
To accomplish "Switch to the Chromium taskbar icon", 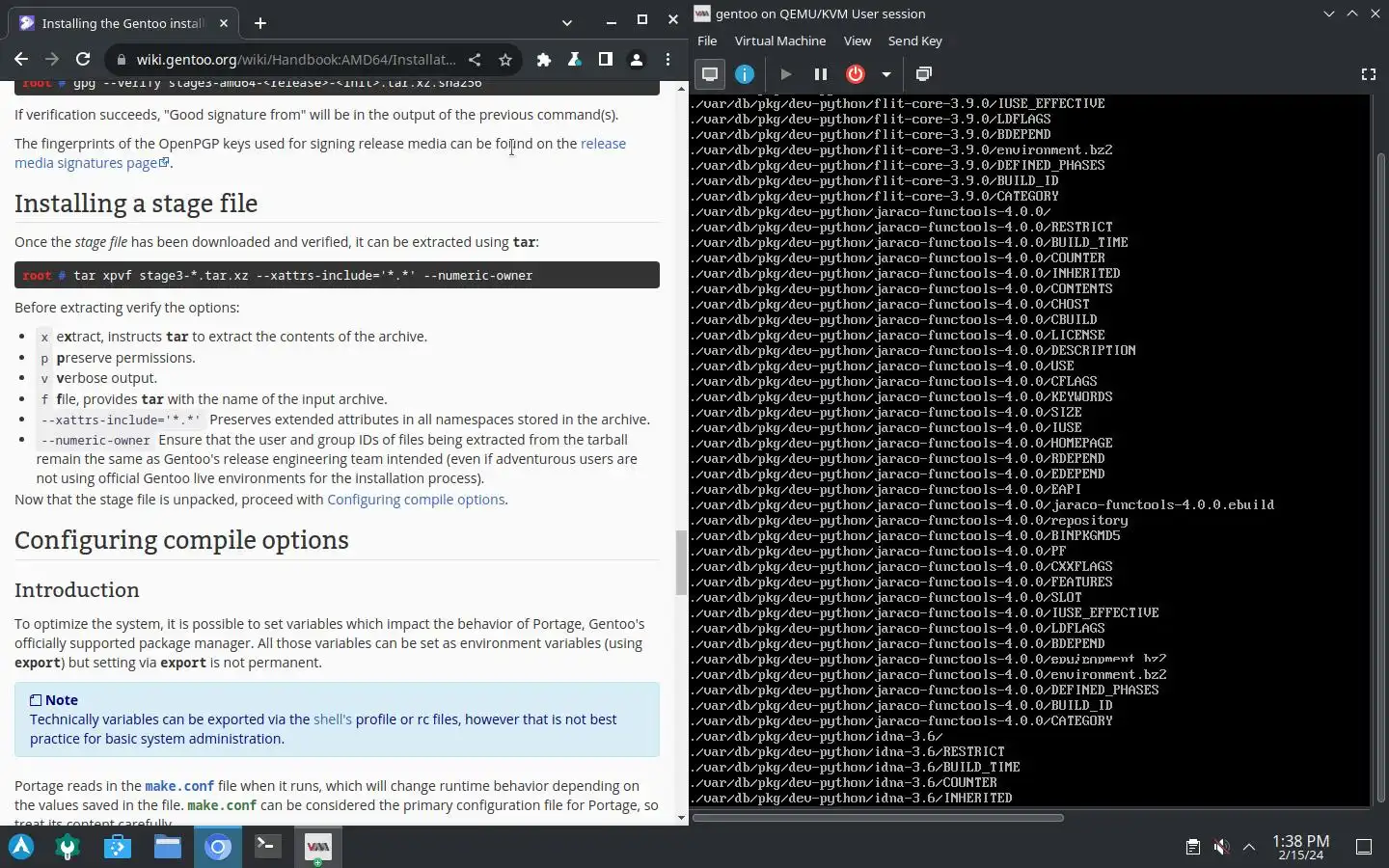I will [x=218, y=847].
